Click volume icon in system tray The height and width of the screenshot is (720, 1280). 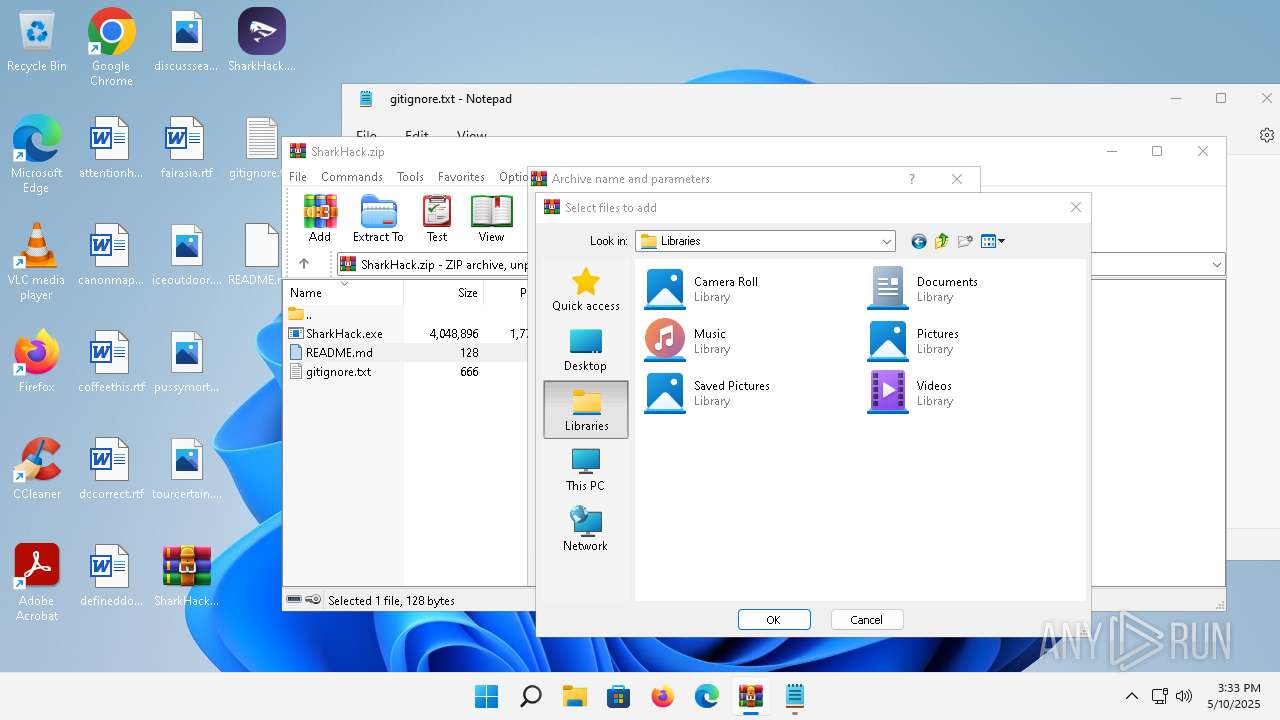pos(1185,696)
